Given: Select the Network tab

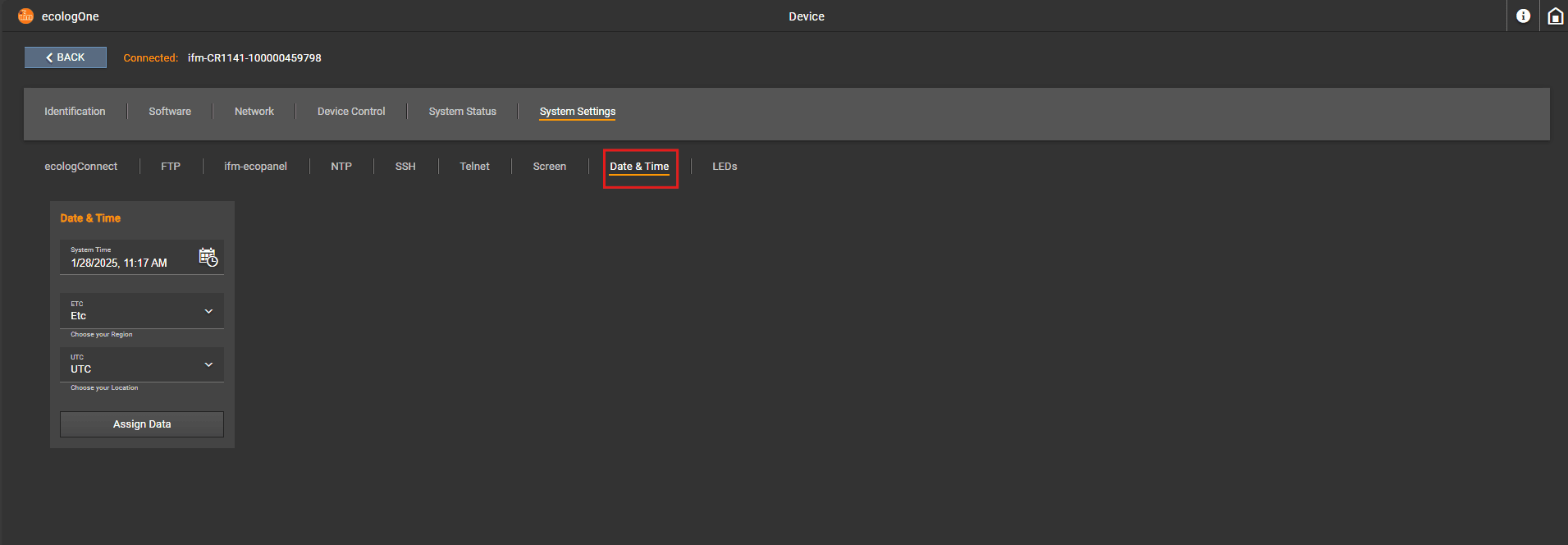Looking at the screenshot, I should pyautogui.click(x=254, y=112).
